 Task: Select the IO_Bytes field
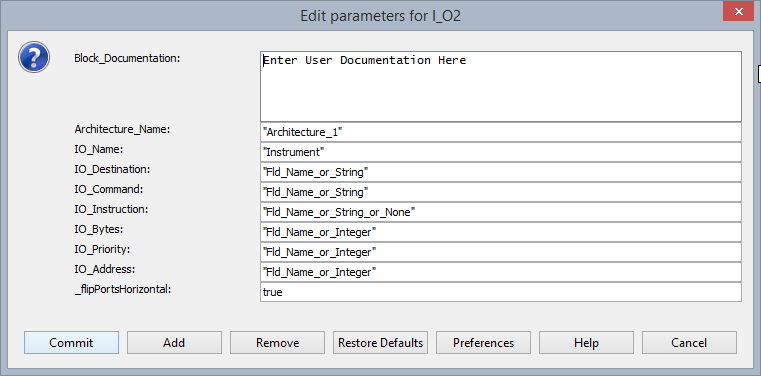click(x=501, y=232)
